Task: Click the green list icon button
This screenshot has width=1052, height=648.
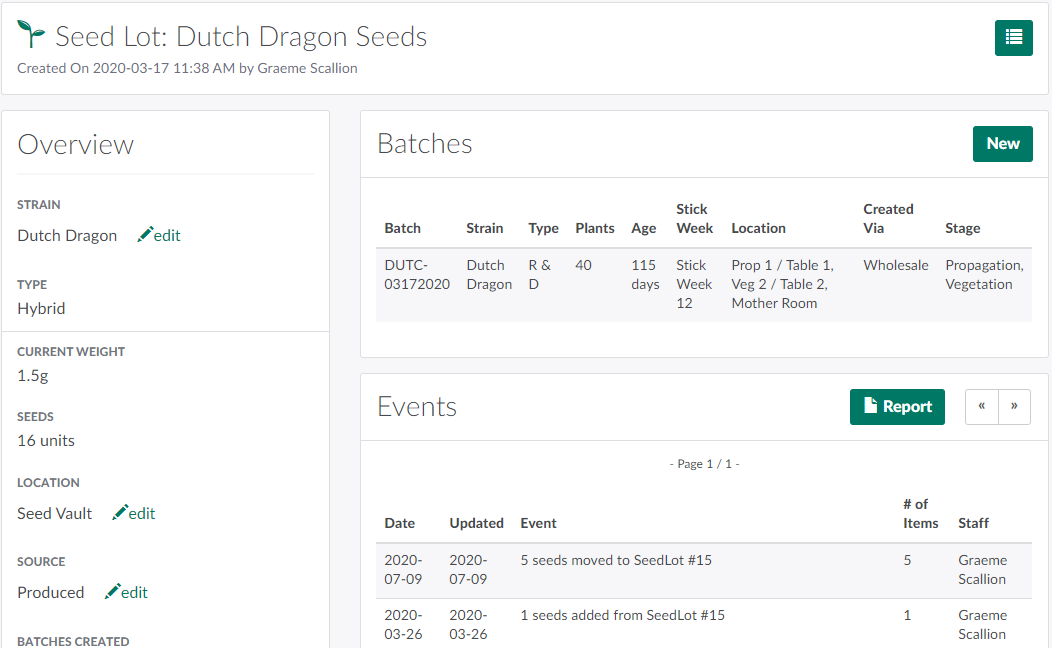Action: tap(1013, 38)
